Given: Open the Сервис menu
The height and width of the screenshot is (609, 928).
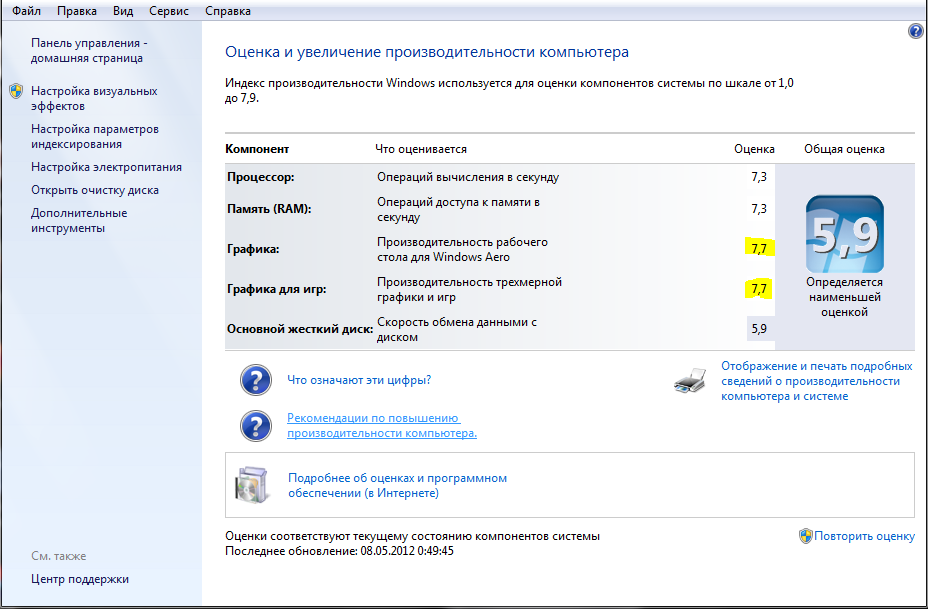Looking at the screenshot, I should point(169,11).
